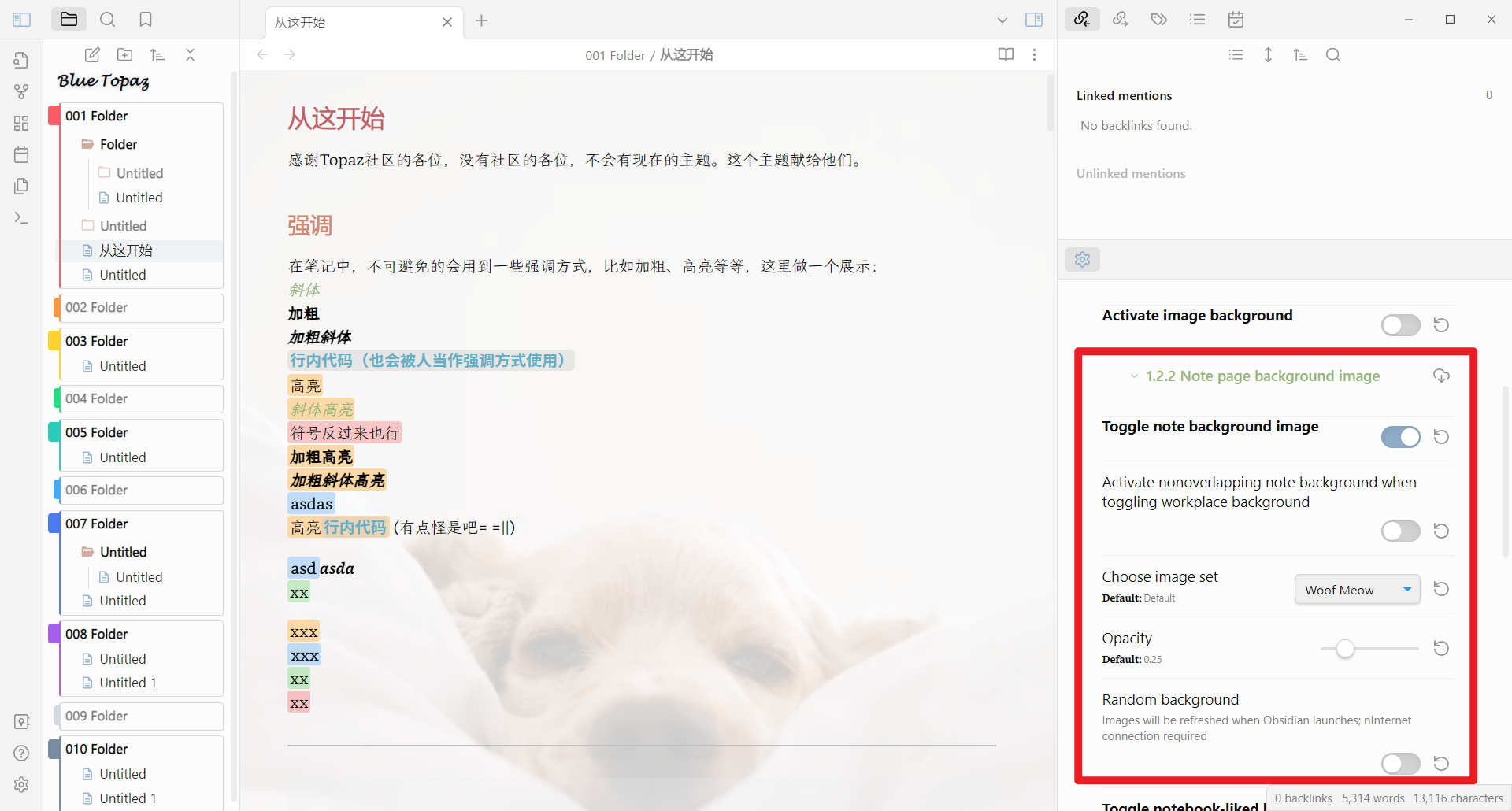Image resolution: width=1512 pixels, height=811 pixels.
Task: Enable Activate image background toggle
Action: (1400, 325)
